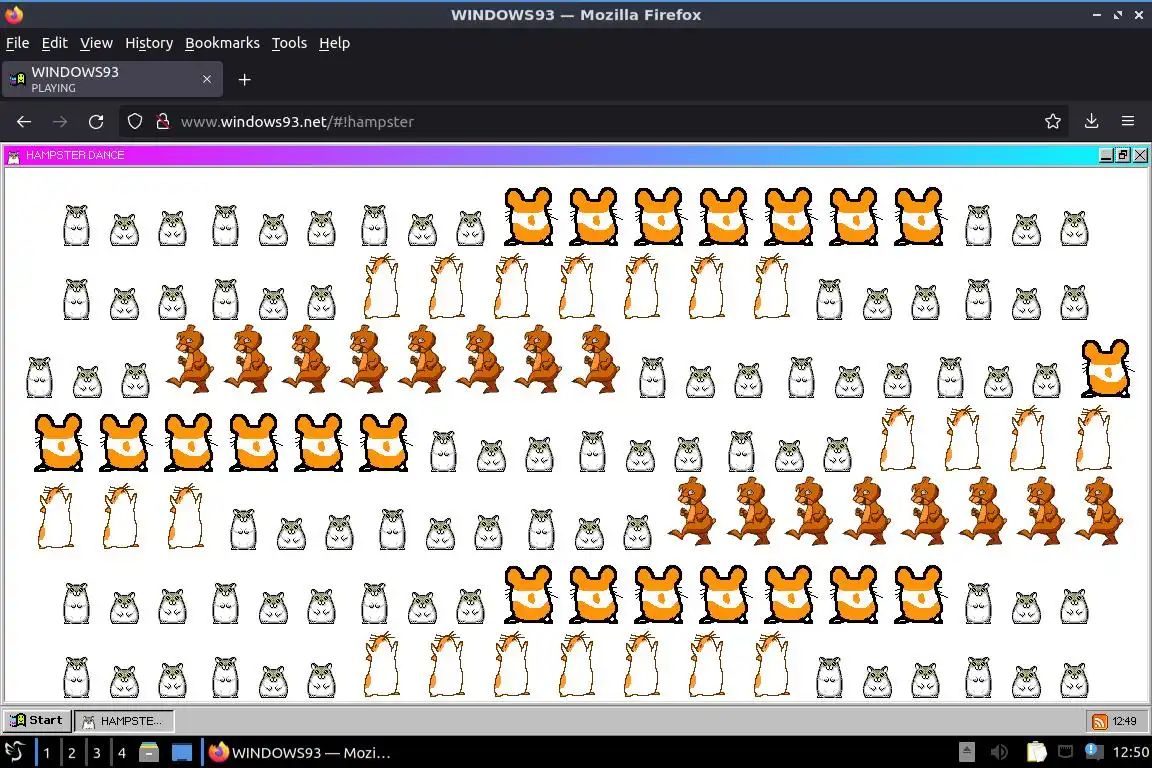Click the Firefox WINDOWS93 taskbar entry
This screenshot has height=768, width=1152.
(x=300, y=753)
